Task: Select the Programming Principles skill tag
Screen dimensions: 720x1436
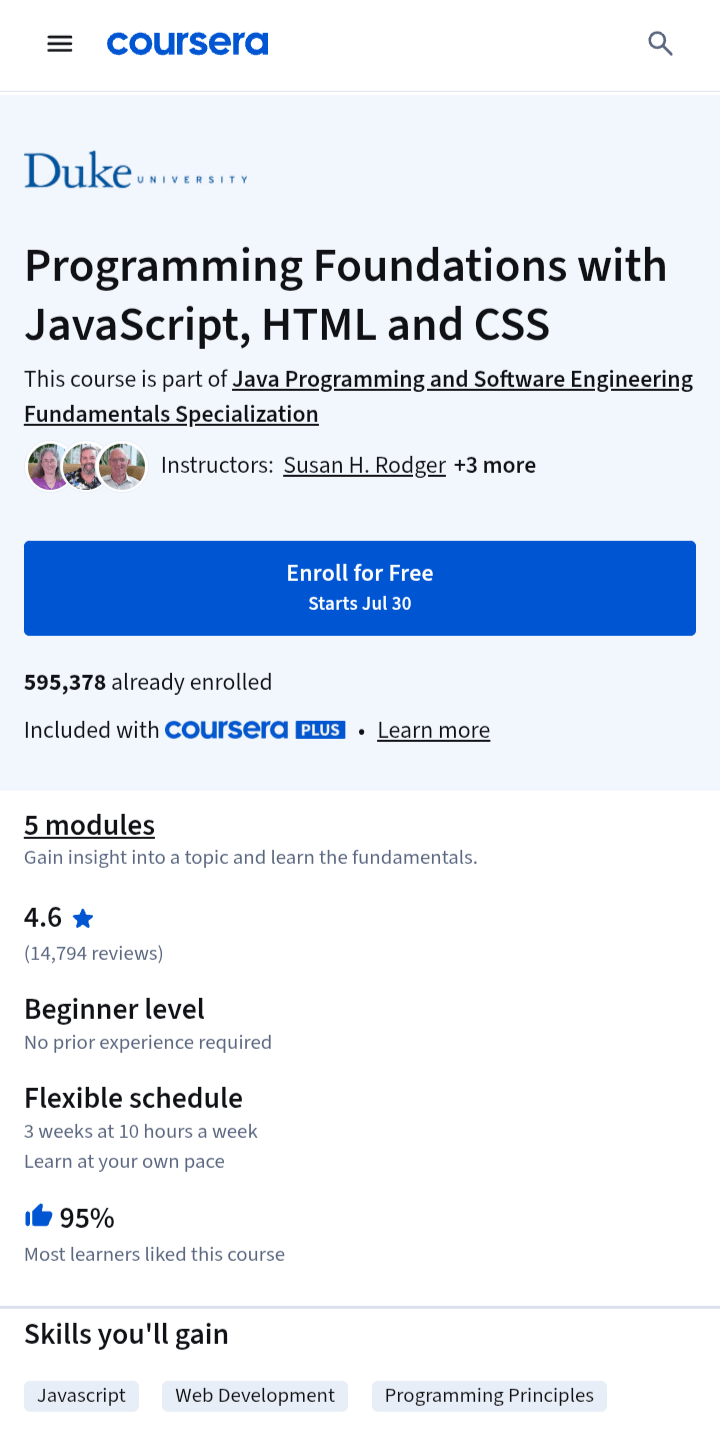Action: (x=489, y=1396)
